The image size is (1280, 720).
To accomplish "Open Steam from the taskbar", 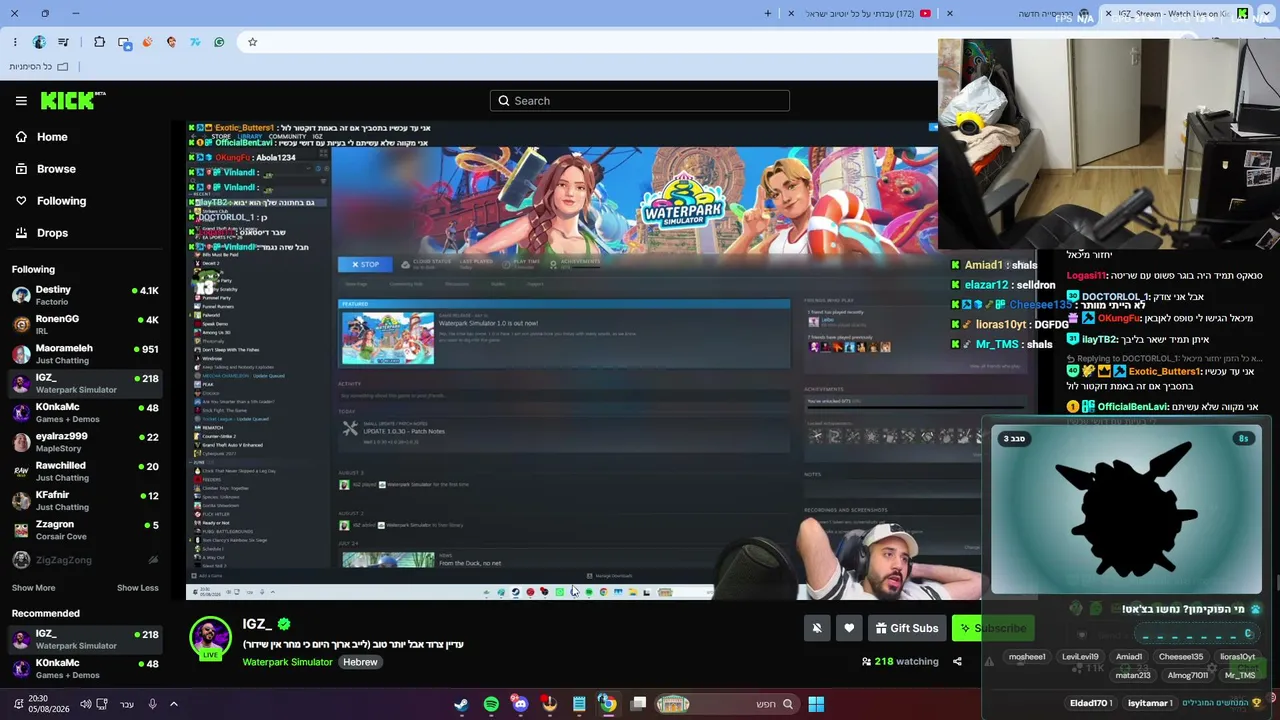I will point(461,704).
